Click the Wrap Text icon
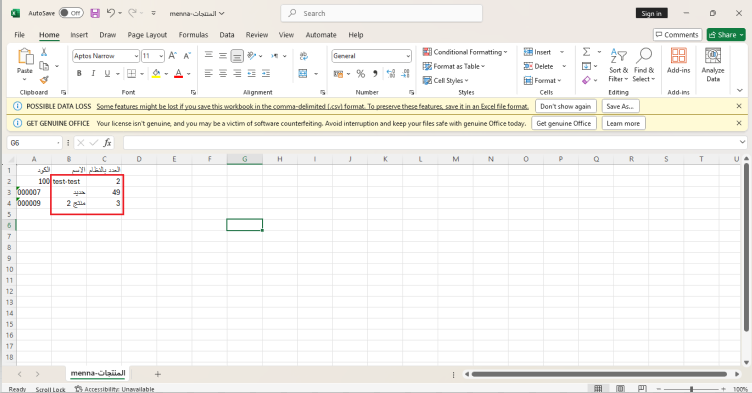Screen dimensions: 752x393 point(304,56)
